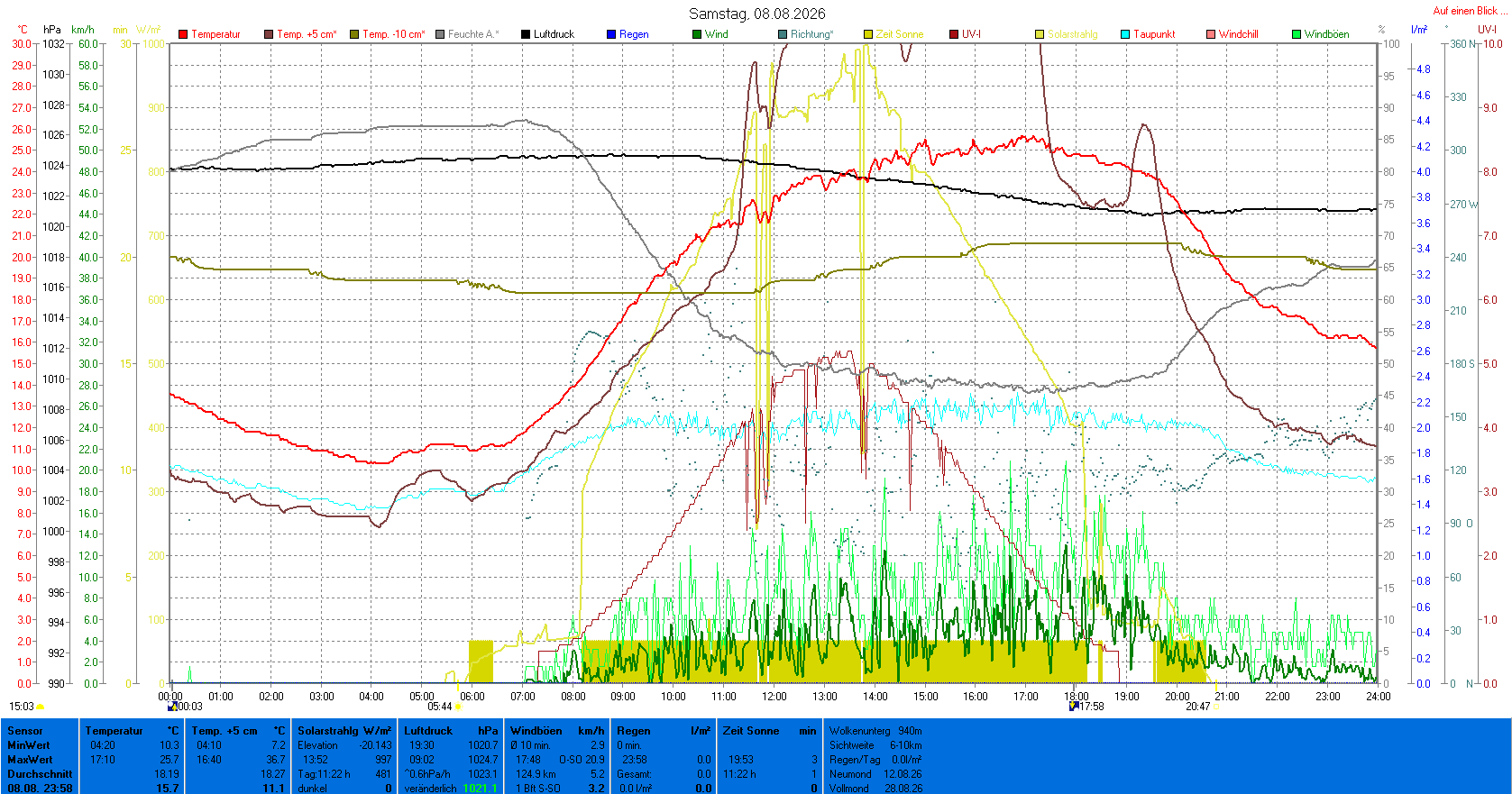Viewport: 1512px width, 794px height.
Task: Select the 'UV-I' legend label
Action: [x=971, y=34]
